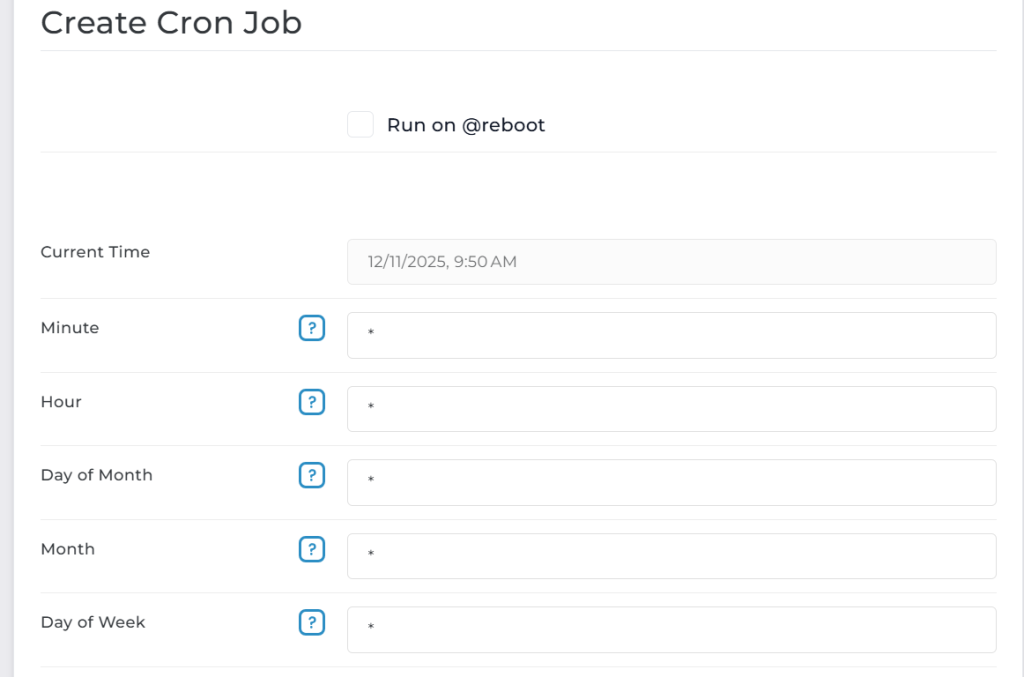Screen dimensions: 1024x677
Task: Click the "Day of Month" label text
Action: pyautogui.click(x=97, y=475)
